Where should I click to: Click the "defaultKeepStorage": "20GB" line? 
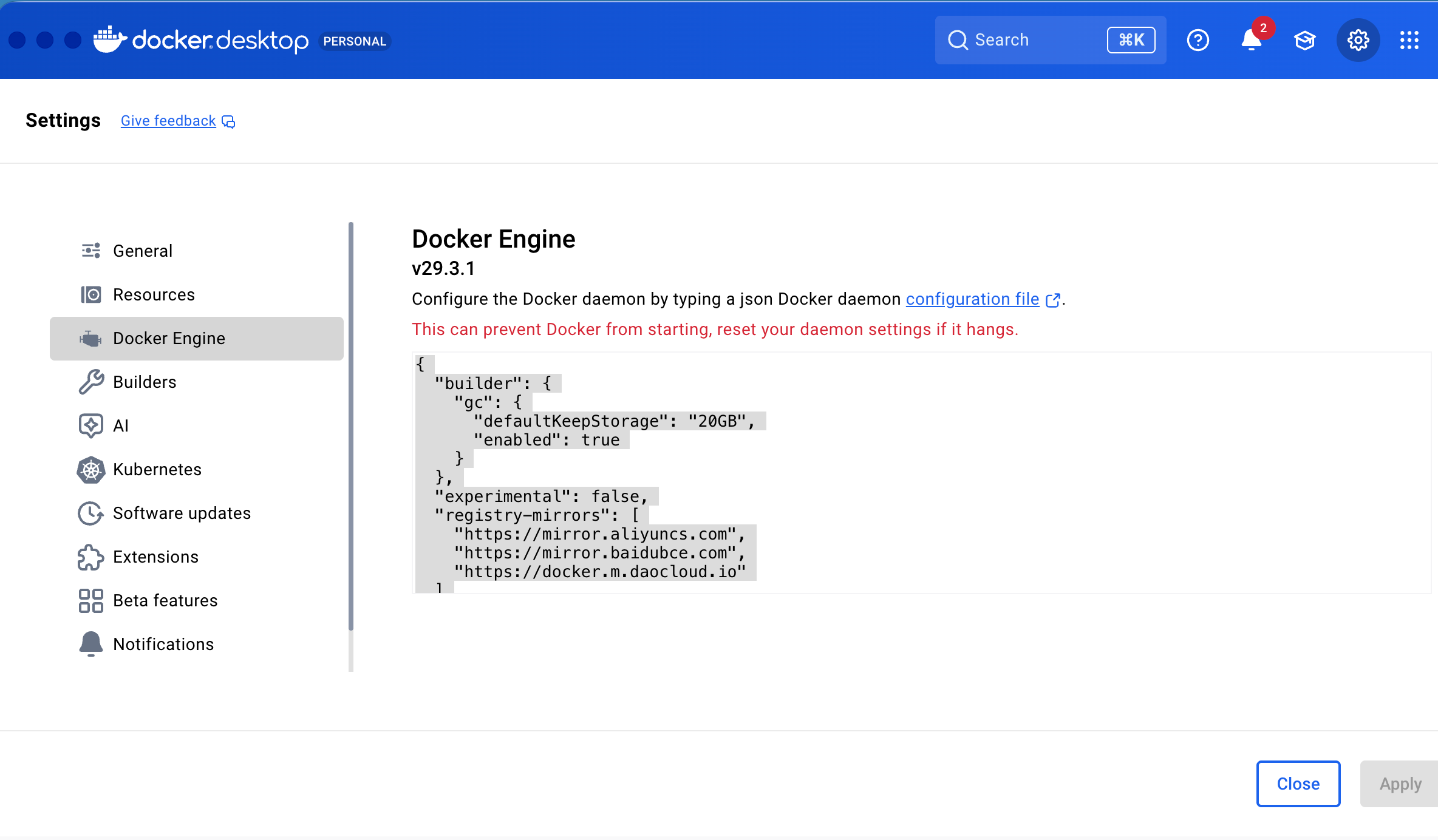pyautogui.click(x=614, y=421)
